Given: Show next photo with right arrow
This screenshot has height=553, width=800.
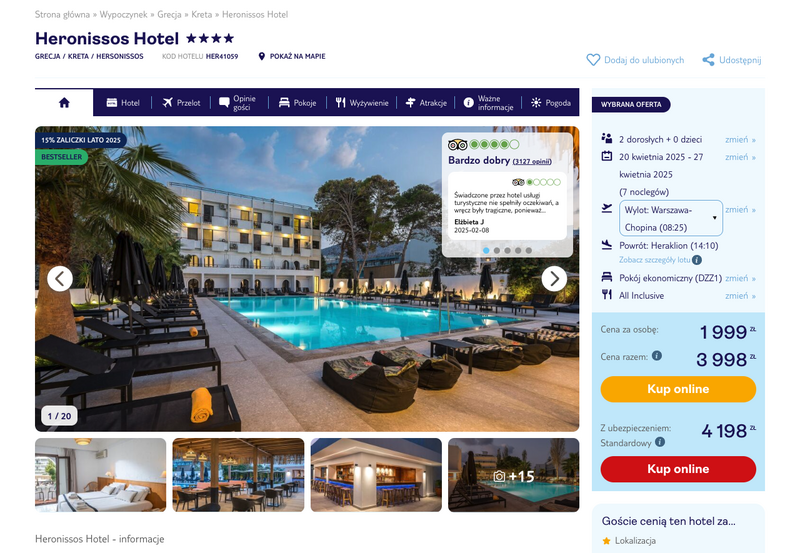Looking at the screenshot, I should tap(554, 279).
